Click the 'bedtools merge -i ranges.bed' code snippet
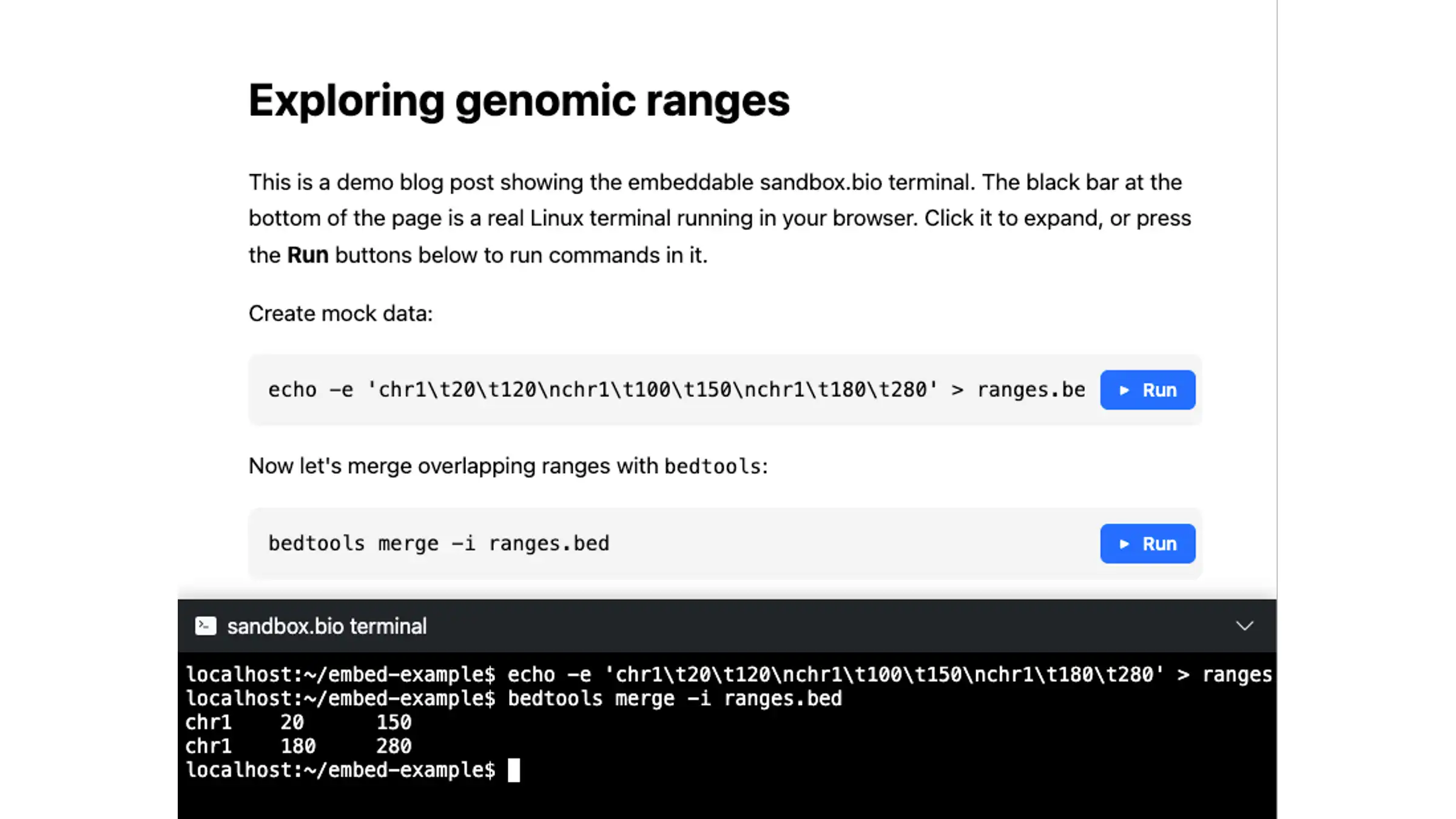Image resolution: width=1456 pixels, height=819 pixels. pyautogui.click(x=439, y=544)
